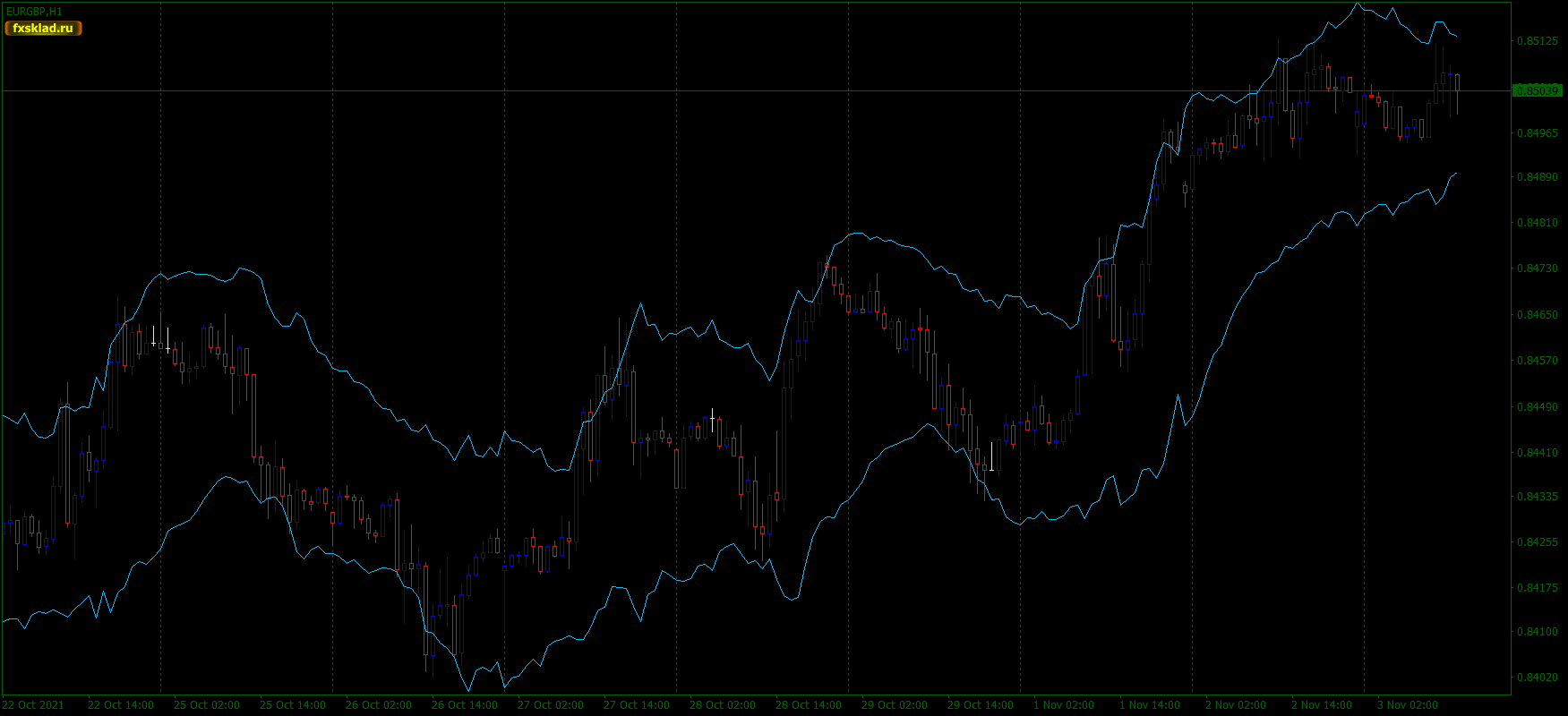Click price axis label 0.84650
Image resolution: width=1568 pixels, height=716 pixels.
pyautogui.click(x=1537, y=315)
